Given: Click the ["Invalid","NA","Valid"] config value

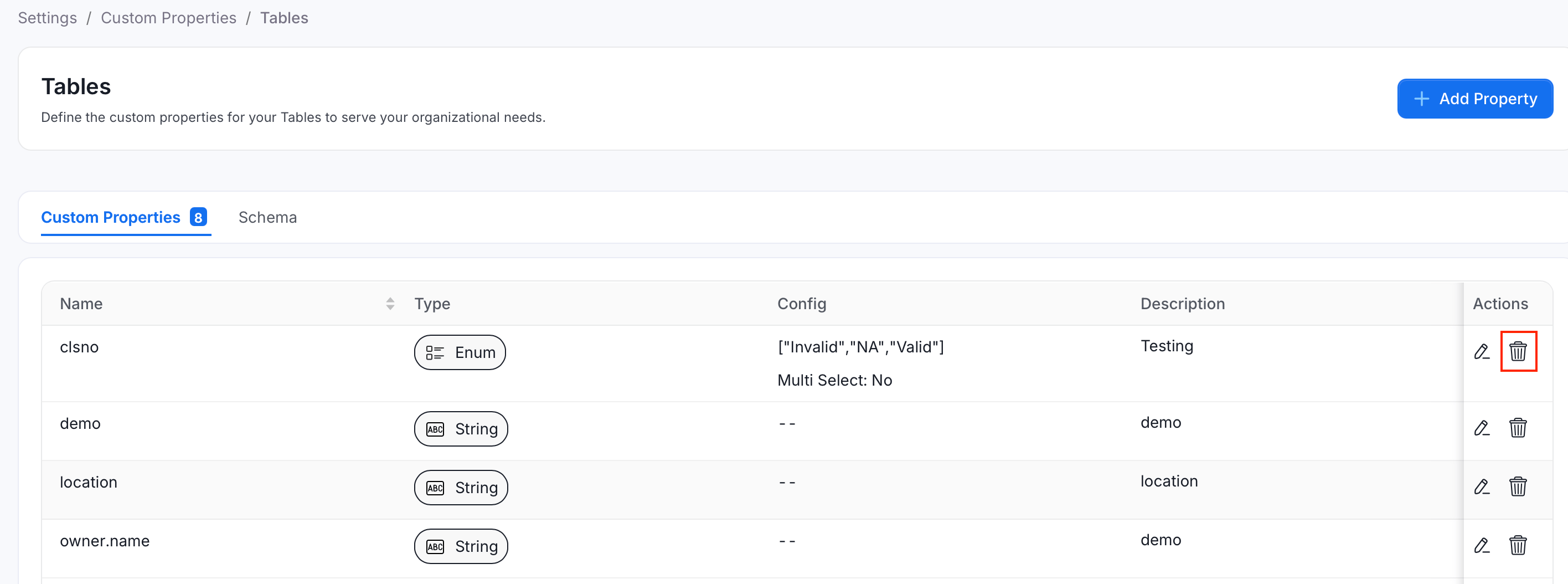Looking at the screenshot, I should (861, 347).
